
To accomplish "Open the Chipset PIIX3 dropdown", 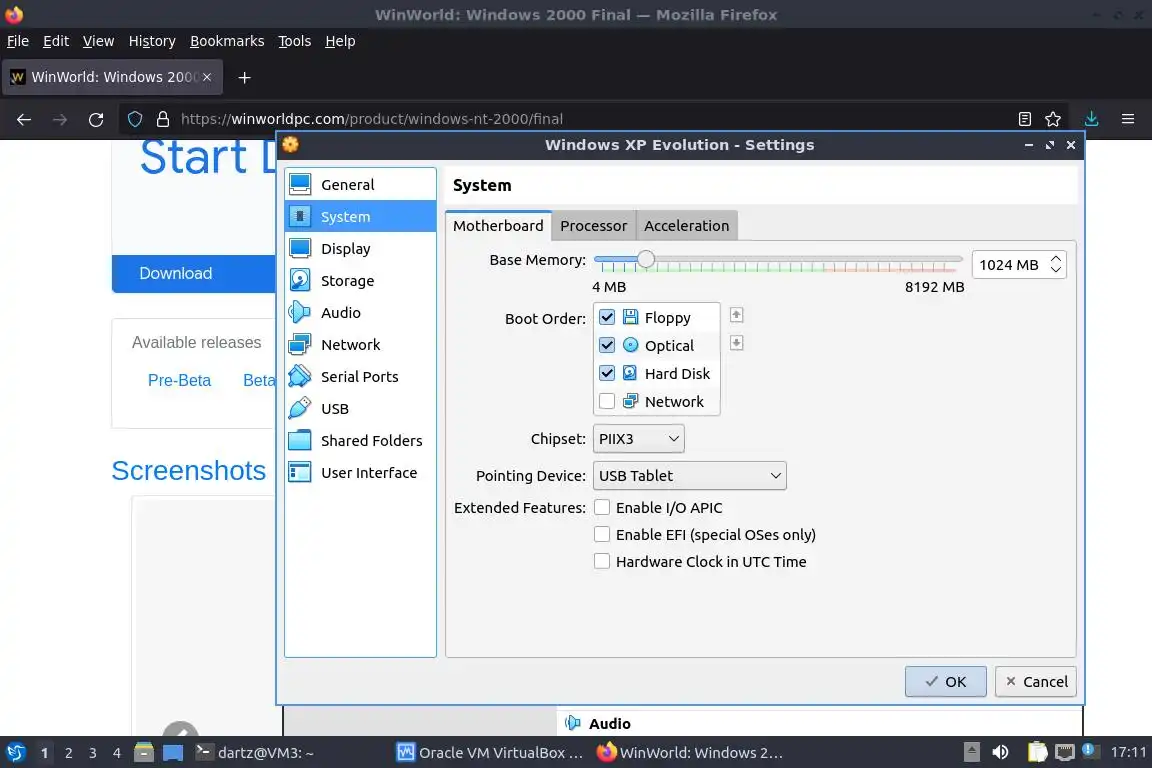I will click(x=638, y=439).
